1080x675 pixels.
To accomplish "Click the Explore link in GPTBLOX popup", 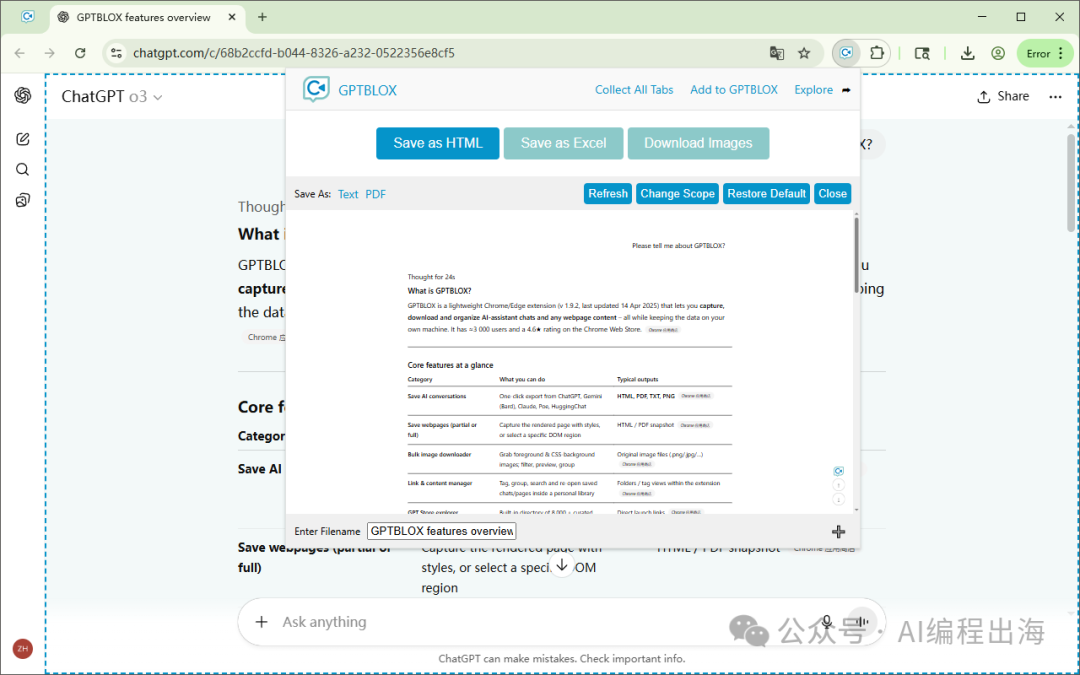I will click(813, 90).
